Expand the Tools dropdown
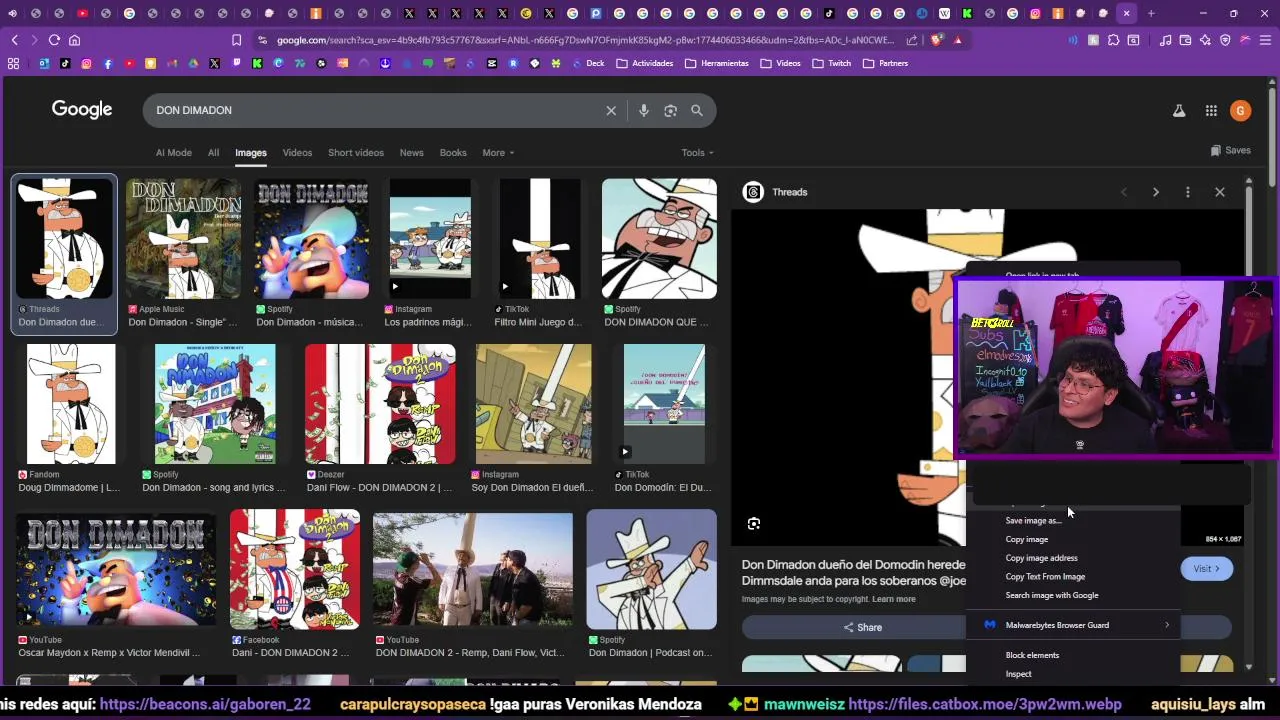The image size is (1280, 720). coord(697,153)
